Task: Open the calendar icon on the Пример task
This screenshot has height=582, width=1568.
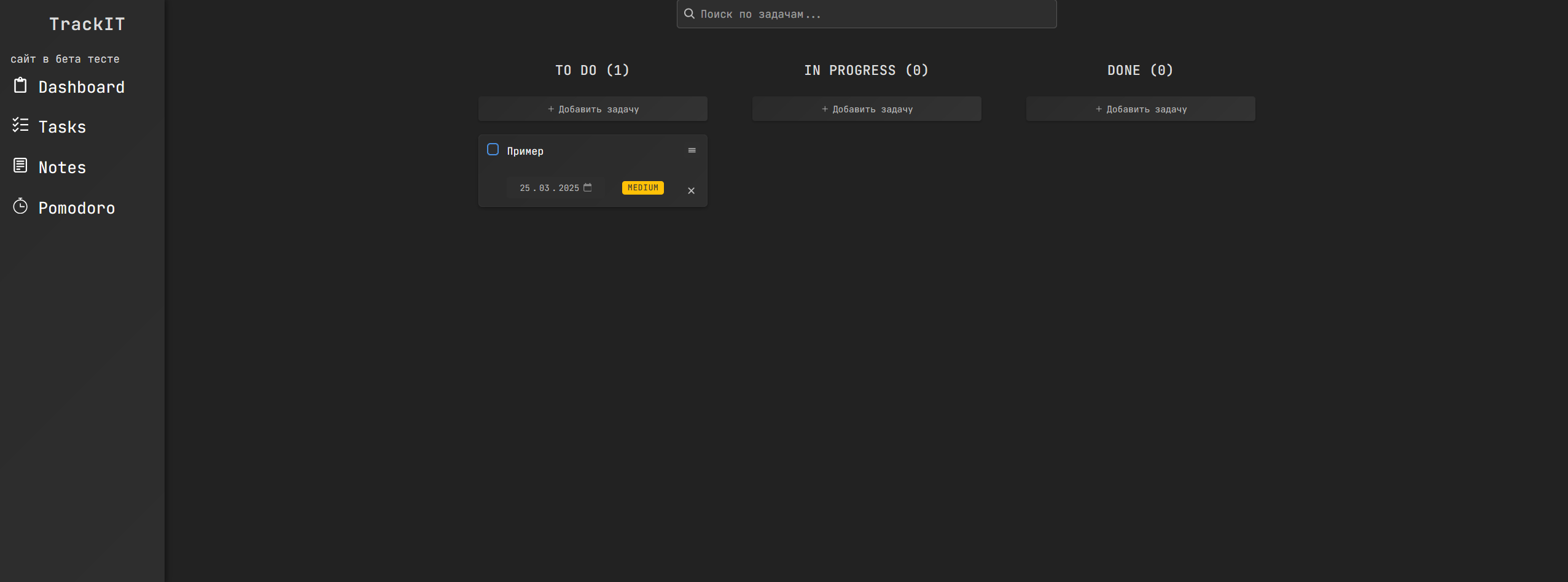Action: click(x=588, y=187)
